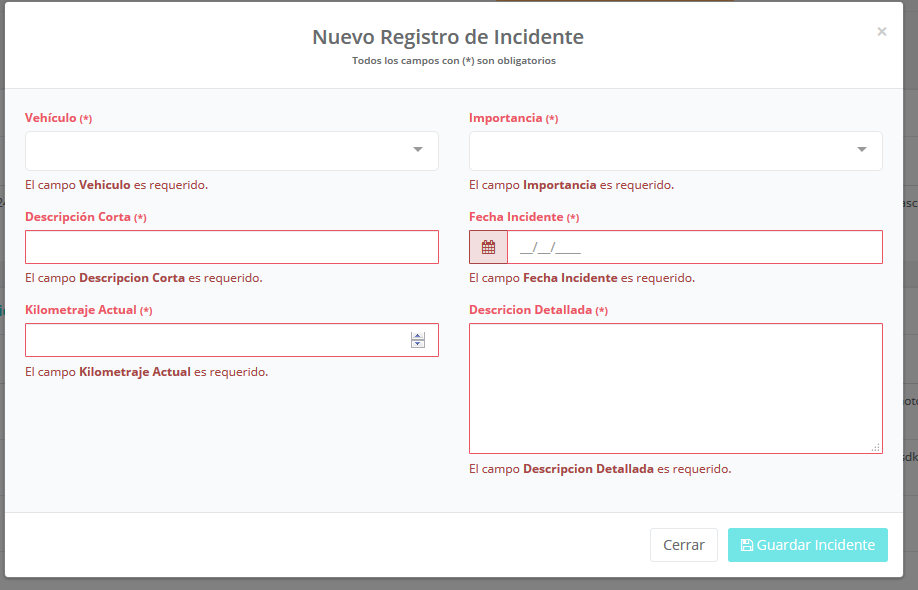Image resolution: width=918 pixels, height=590 pixels.
Task: Click the floppy disk icon on Guardar Incidente
Action: (x=746, y=545)
